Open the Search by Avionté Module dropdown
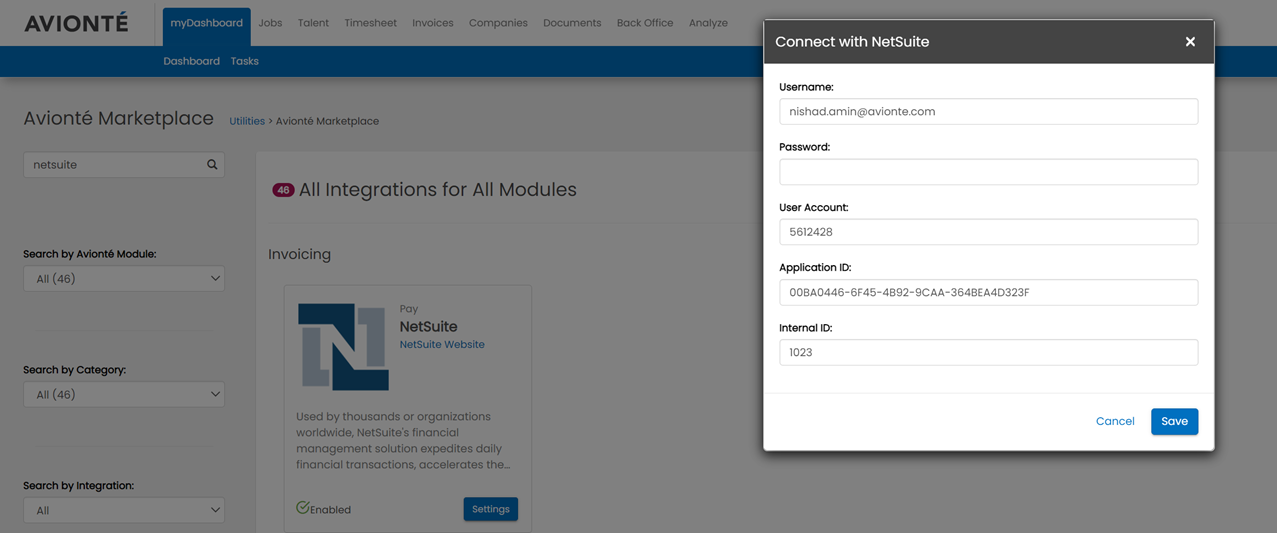Image resolution: width=1277 pixels, height=533 pixels. coord(124,279)
